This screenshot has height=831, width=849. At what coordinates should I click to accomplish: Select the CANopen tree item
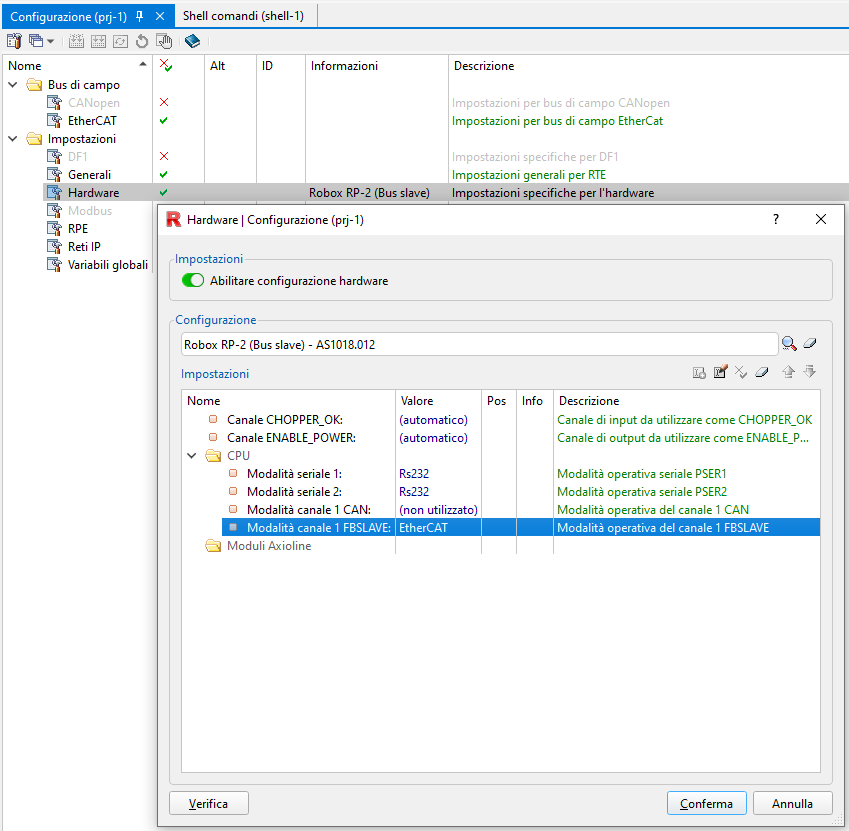pyautogui.click(x=94, y=103)
